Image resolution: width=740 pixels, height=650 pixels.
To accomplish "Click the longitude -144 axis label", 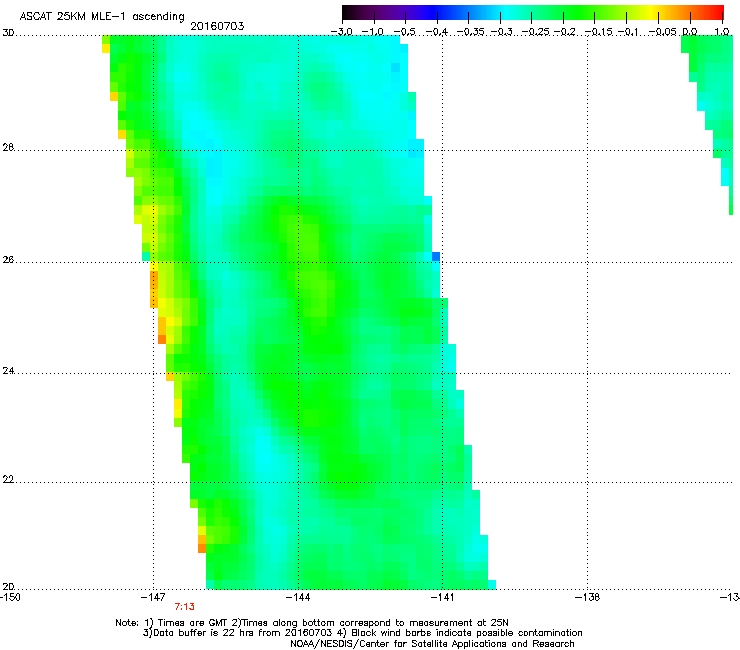I will coord(298,597).
